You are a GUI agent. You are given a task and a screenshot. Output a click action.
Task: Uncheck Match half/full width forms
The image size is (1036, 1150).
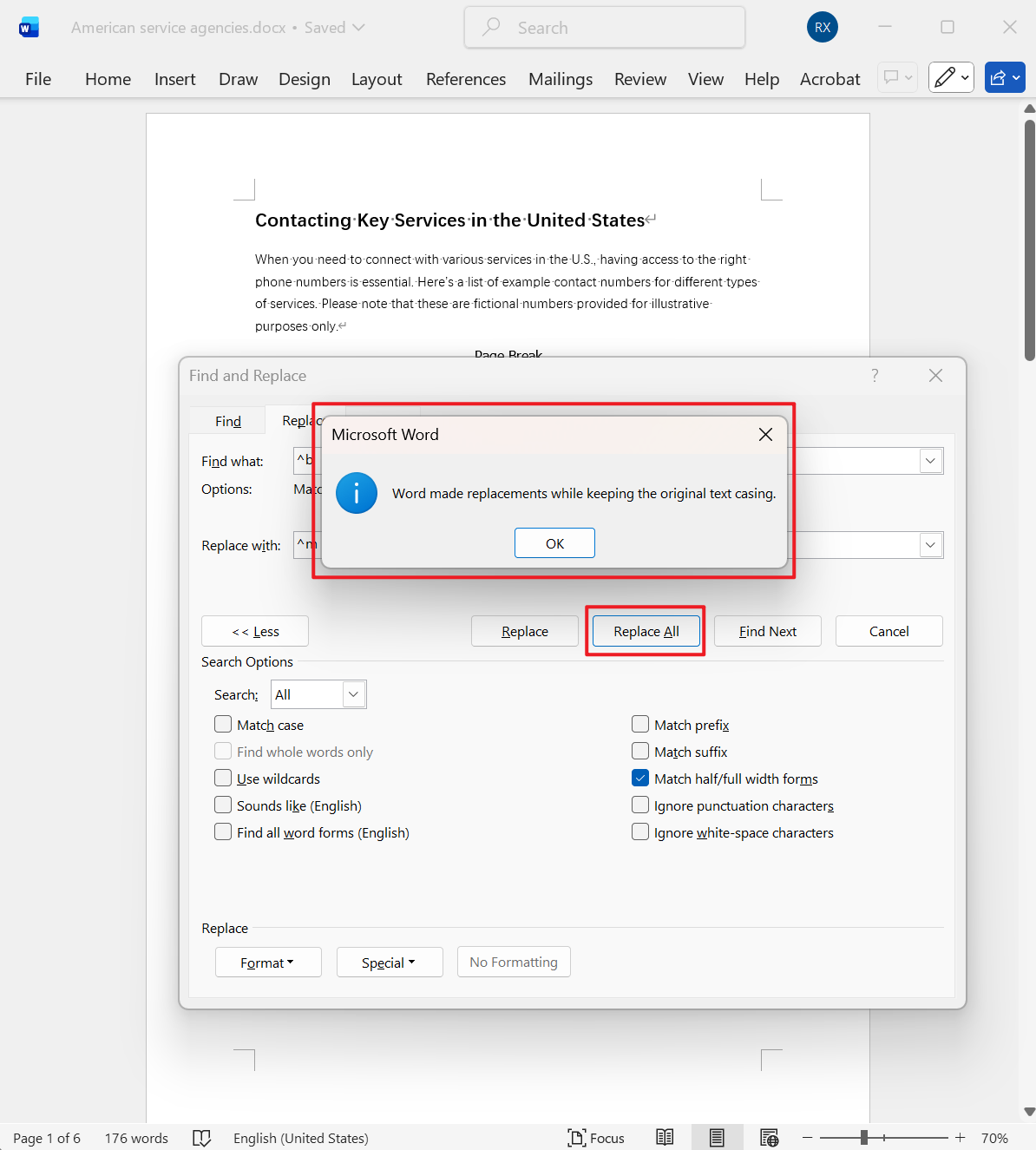pyautogui.click(x=640, y=779)
